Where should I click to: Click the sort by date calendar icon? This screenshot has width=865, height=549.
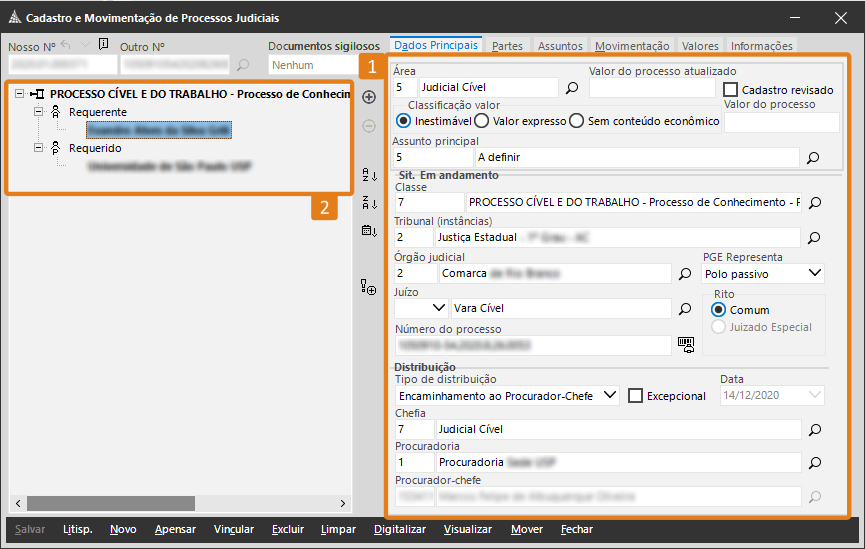point(369,231)
